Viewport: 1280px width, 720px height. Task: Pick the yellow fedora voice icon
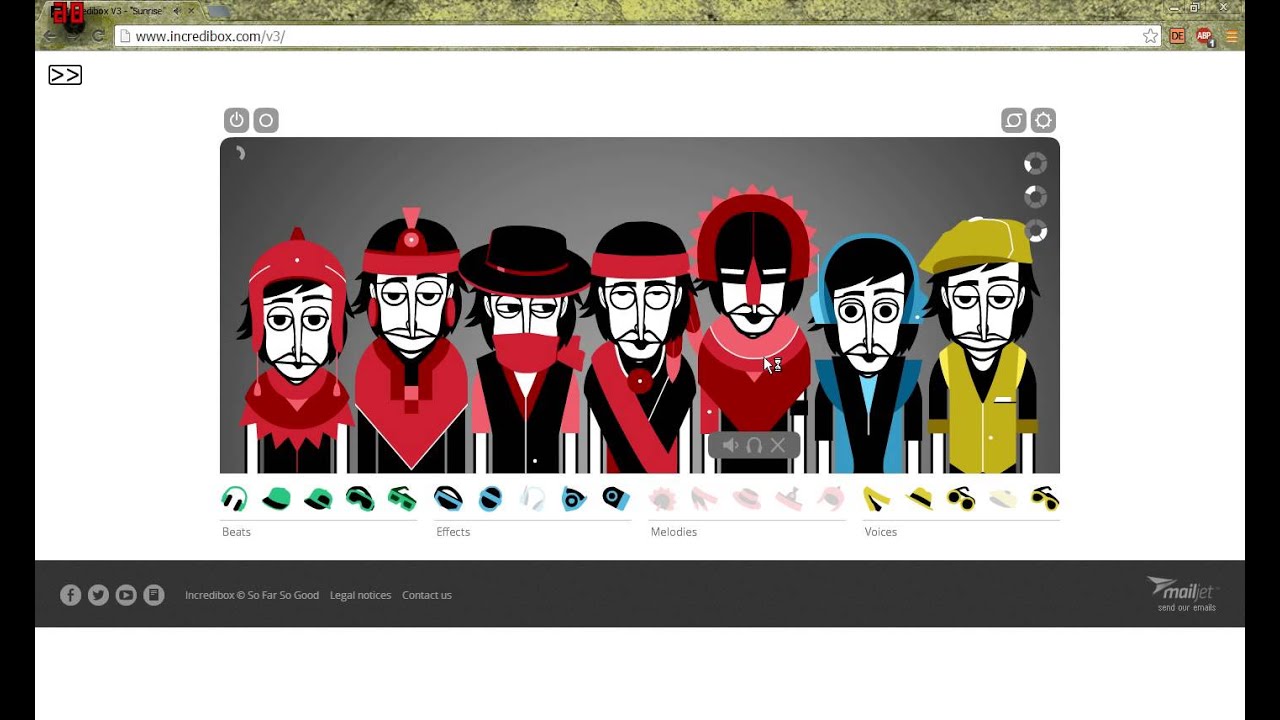tap(919, 498)
